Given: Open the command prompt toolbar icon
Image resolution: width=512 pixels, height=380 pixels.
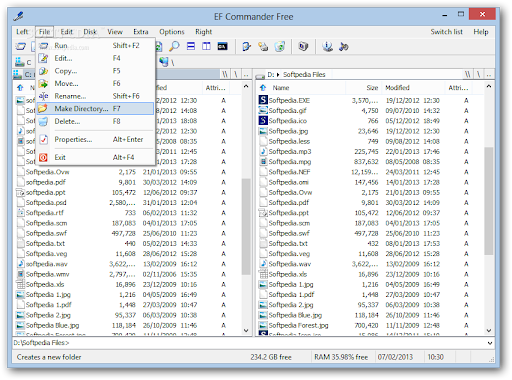Looking at the screenshot, I should click(x=222, y=46).
